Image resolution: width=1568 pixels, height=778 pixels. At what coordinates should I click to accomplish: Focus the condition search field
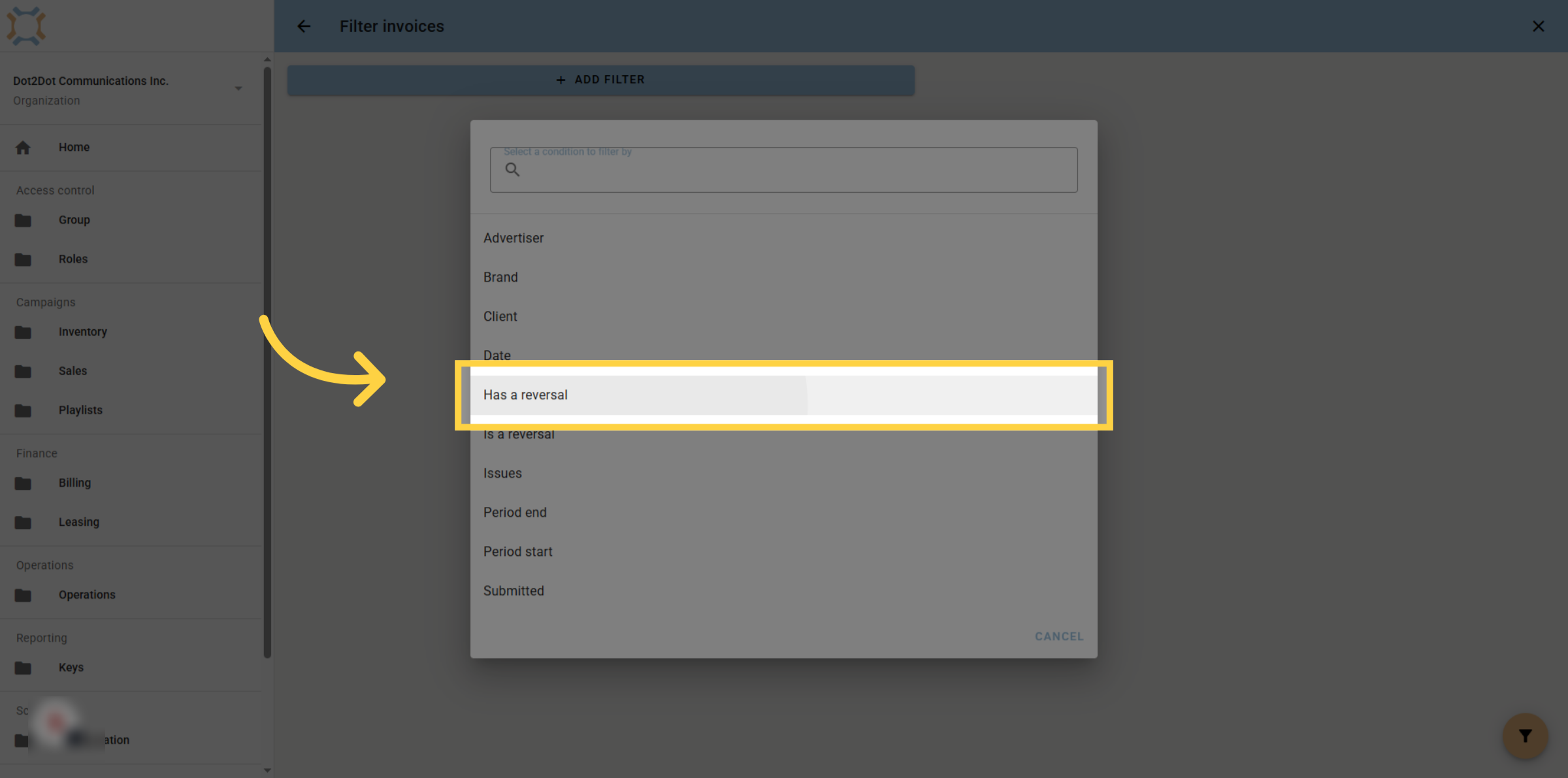[784, 170]
